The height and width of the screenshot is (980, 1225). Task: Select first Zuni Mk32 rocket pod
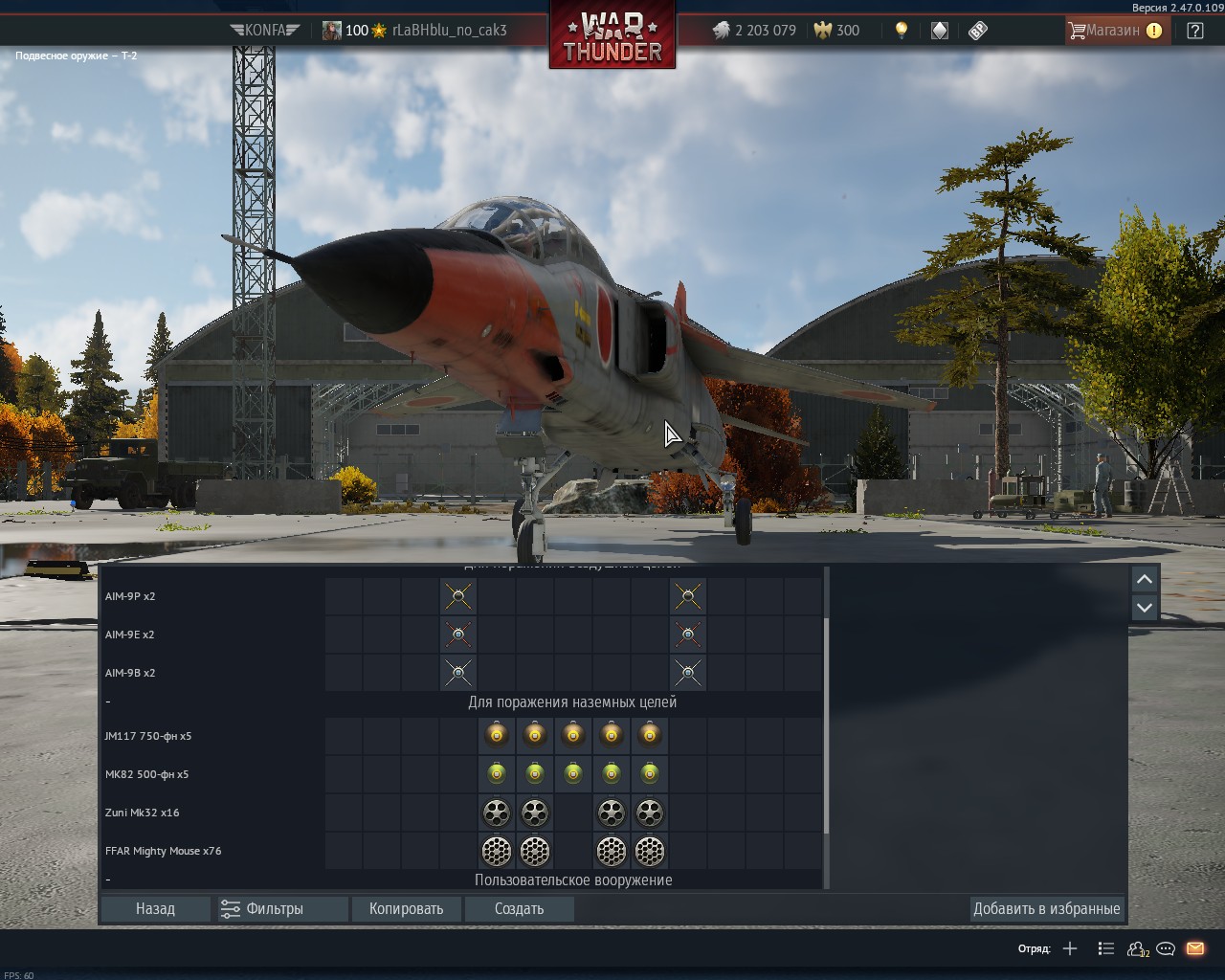497,813
